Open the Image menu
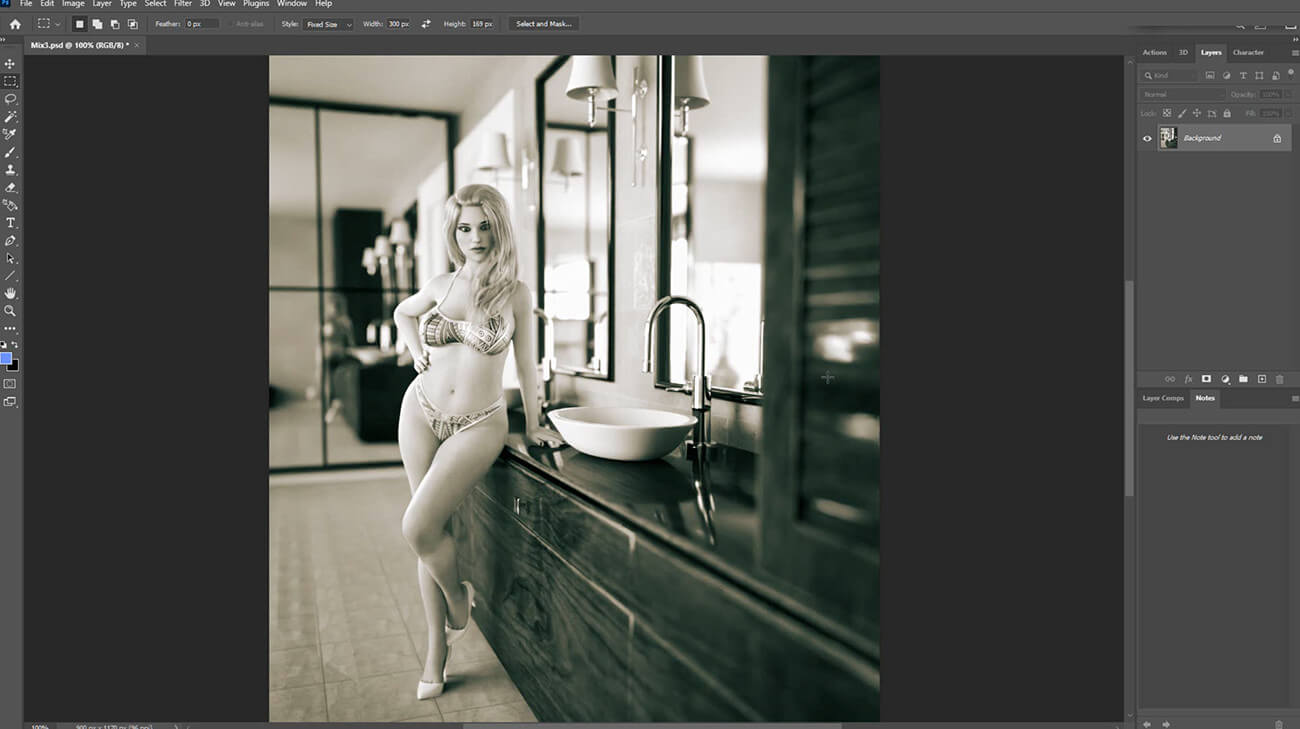The height and width of the screenshot is (729, 1300). (73, 4)
